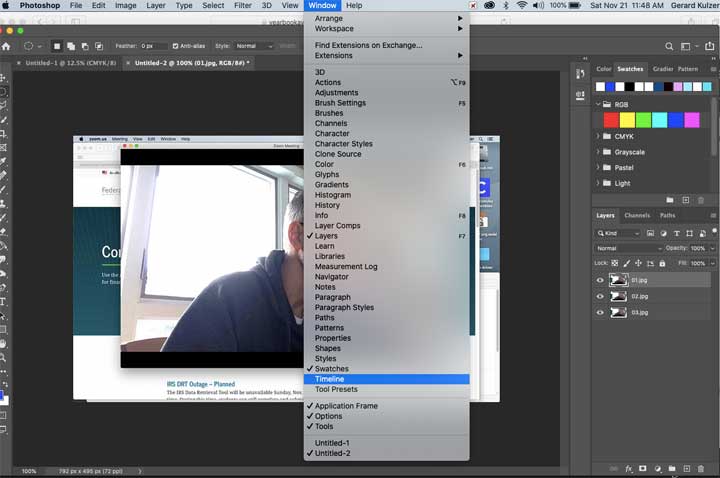Select Add to Selection mode icon
The width and height of the screenshot is (720, 478).
coord(71,46)
